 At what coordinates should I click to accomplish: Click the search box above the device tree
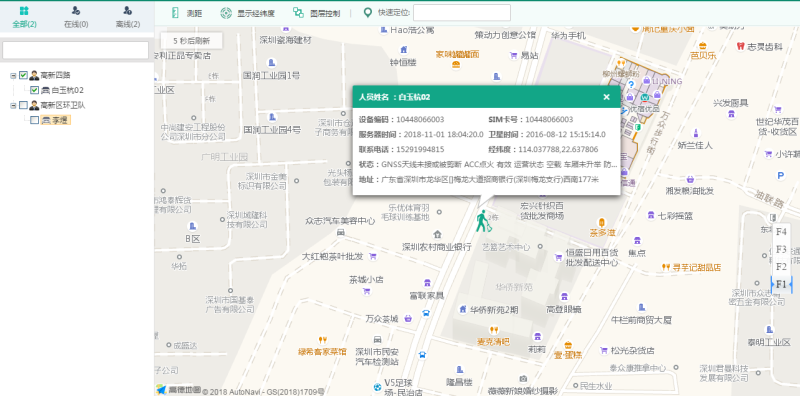click(76, 50)
